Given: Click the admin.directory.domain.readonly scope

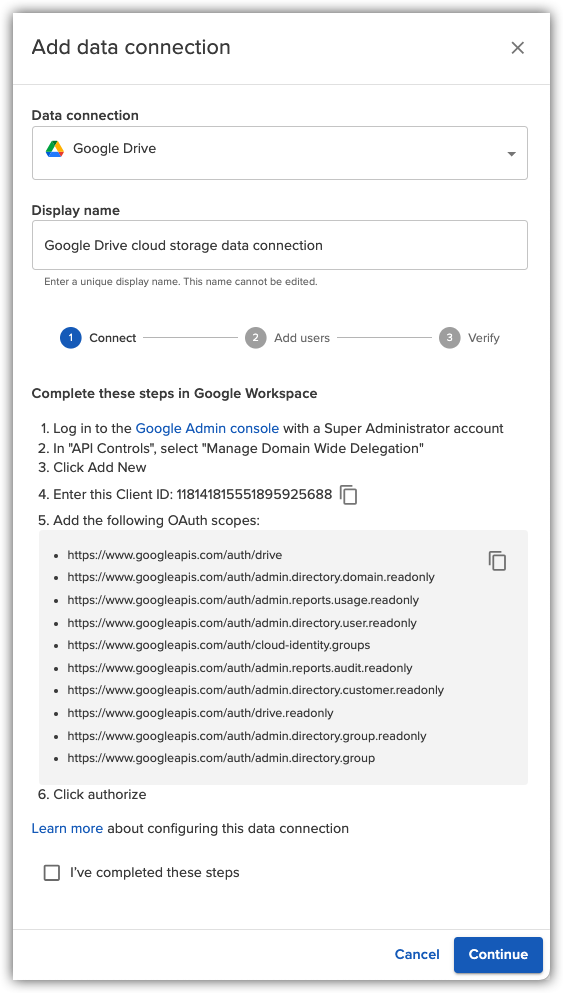Looking at the screenshot, I should click(x=251, y=577).
